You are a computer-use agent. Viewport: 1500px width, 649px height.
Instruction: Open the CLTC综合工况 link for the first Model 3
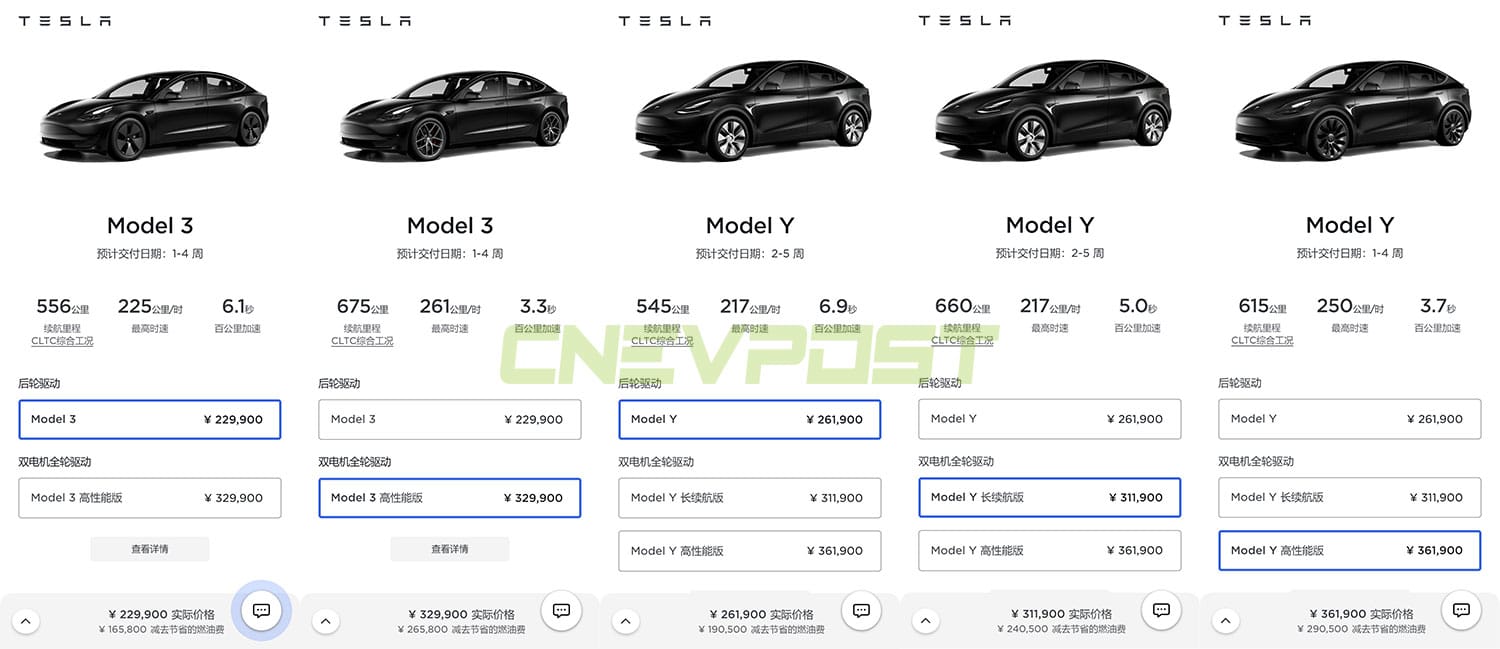[x=62, y=340]
